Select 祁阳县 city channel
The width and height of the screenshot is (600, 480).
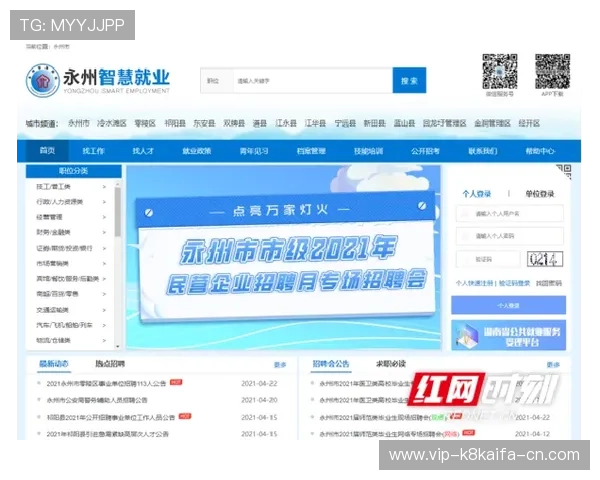point(175,123)
